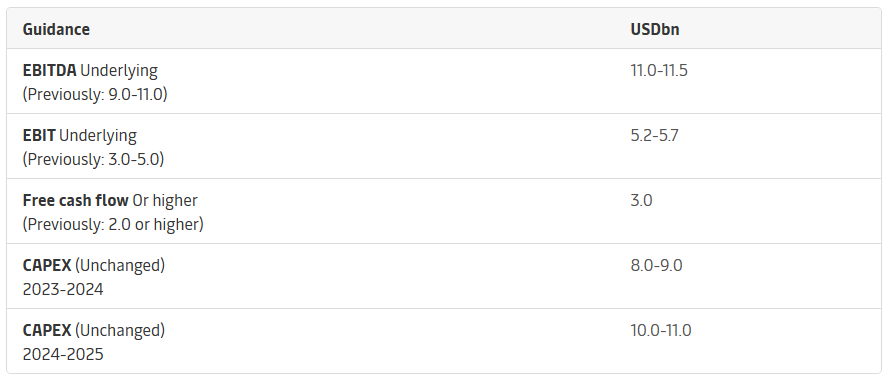Click the CAPEX value 8.0-9.0
Image resolution: width=890 pixels, height=381 pixels.
(x=656, y=265)
